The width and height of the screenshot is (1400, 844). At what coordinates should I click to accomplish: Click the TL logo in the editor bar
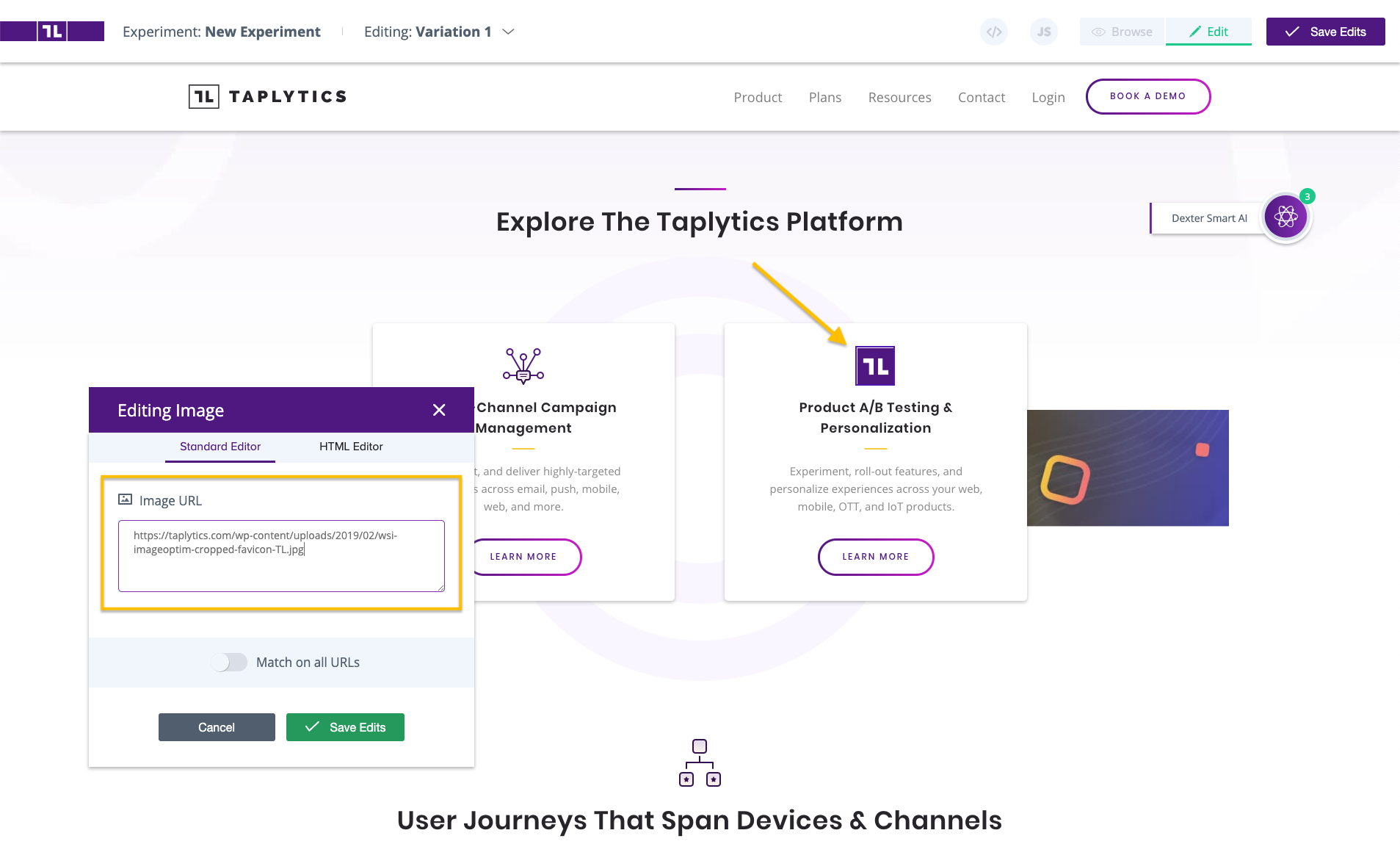52,32
